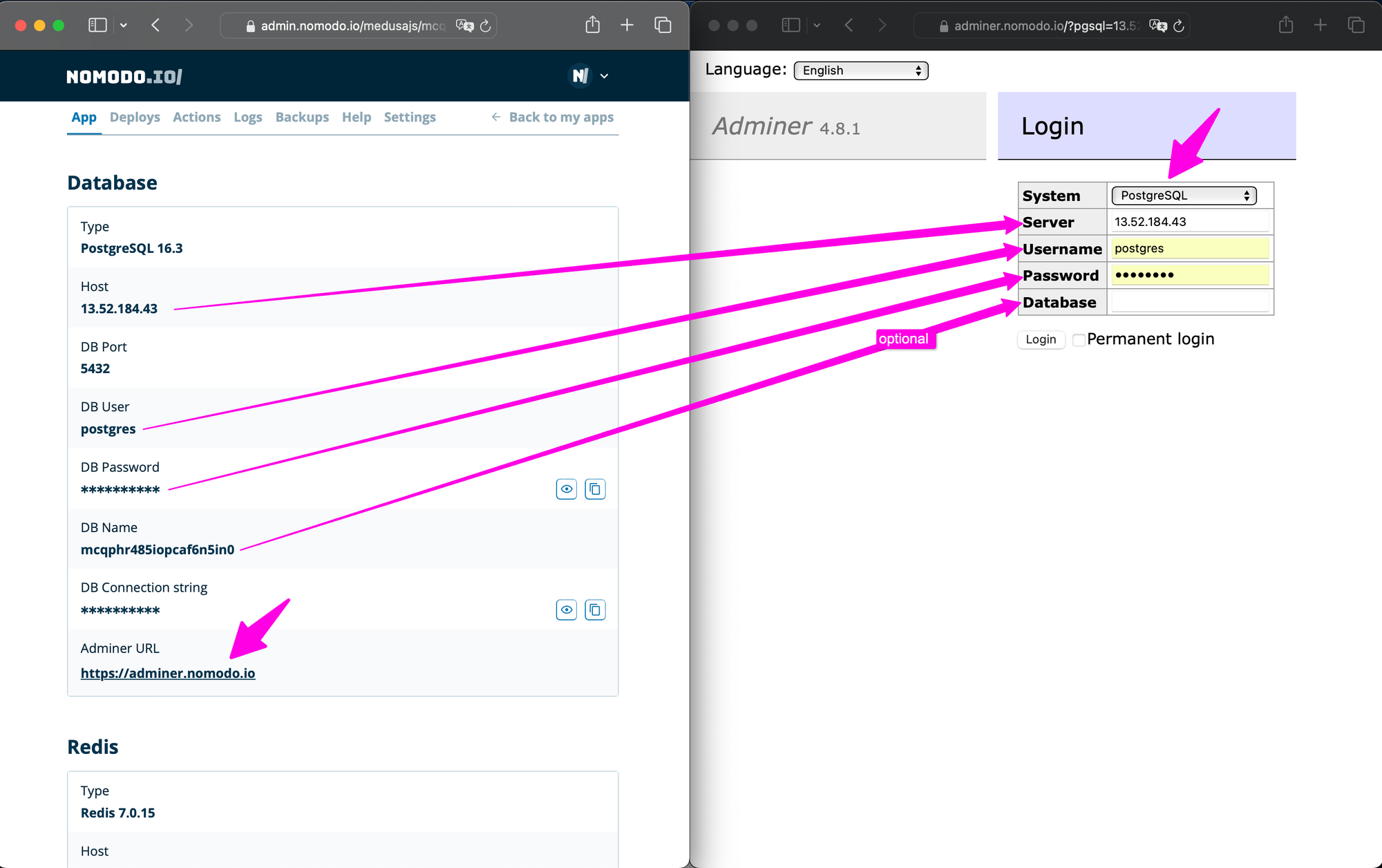
Task: Open the System PostgreSQL dropdown
Action: click(x=1184, y=196)
